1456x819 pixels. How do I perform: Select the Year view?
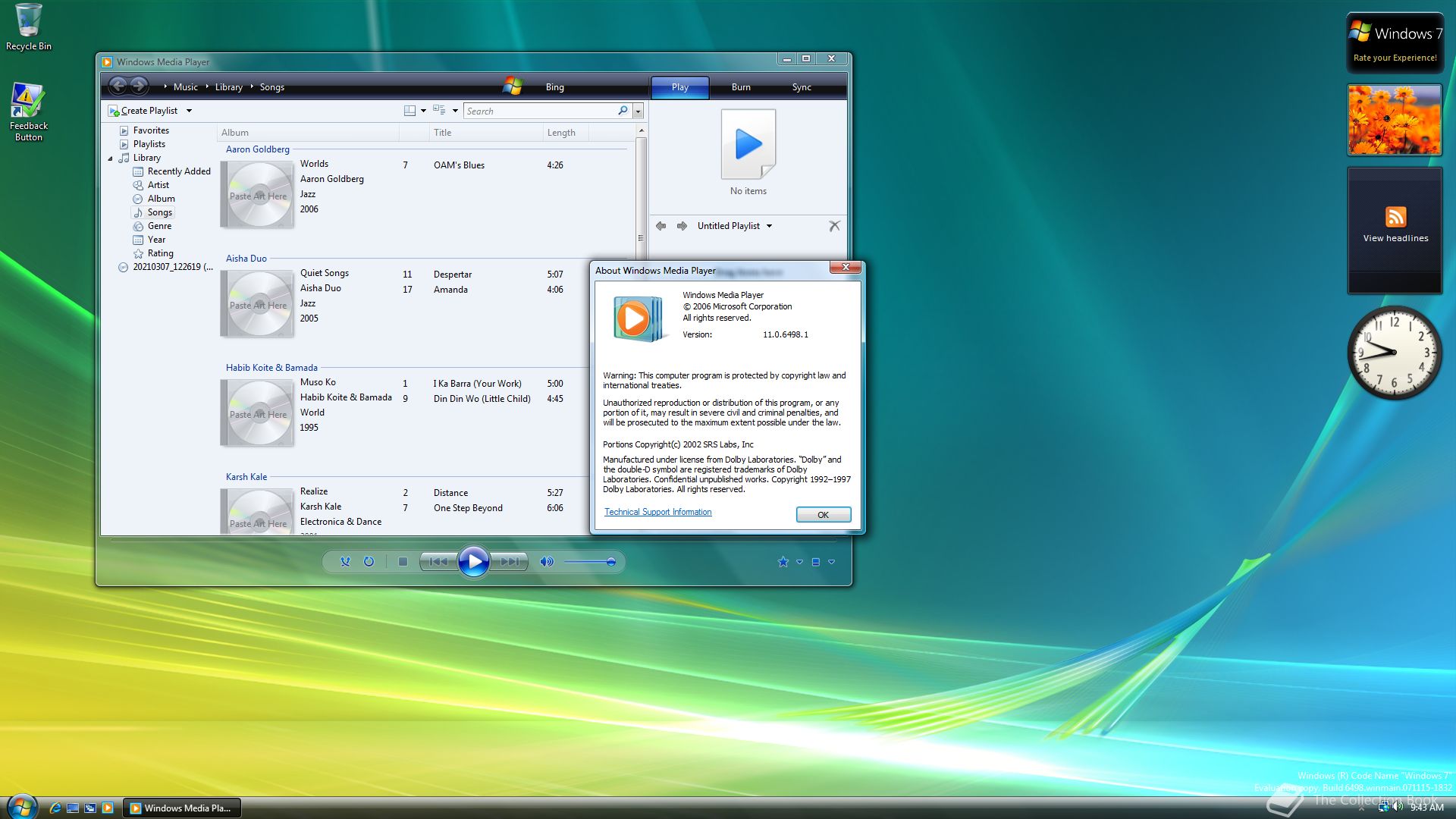(x=156, y=240)
